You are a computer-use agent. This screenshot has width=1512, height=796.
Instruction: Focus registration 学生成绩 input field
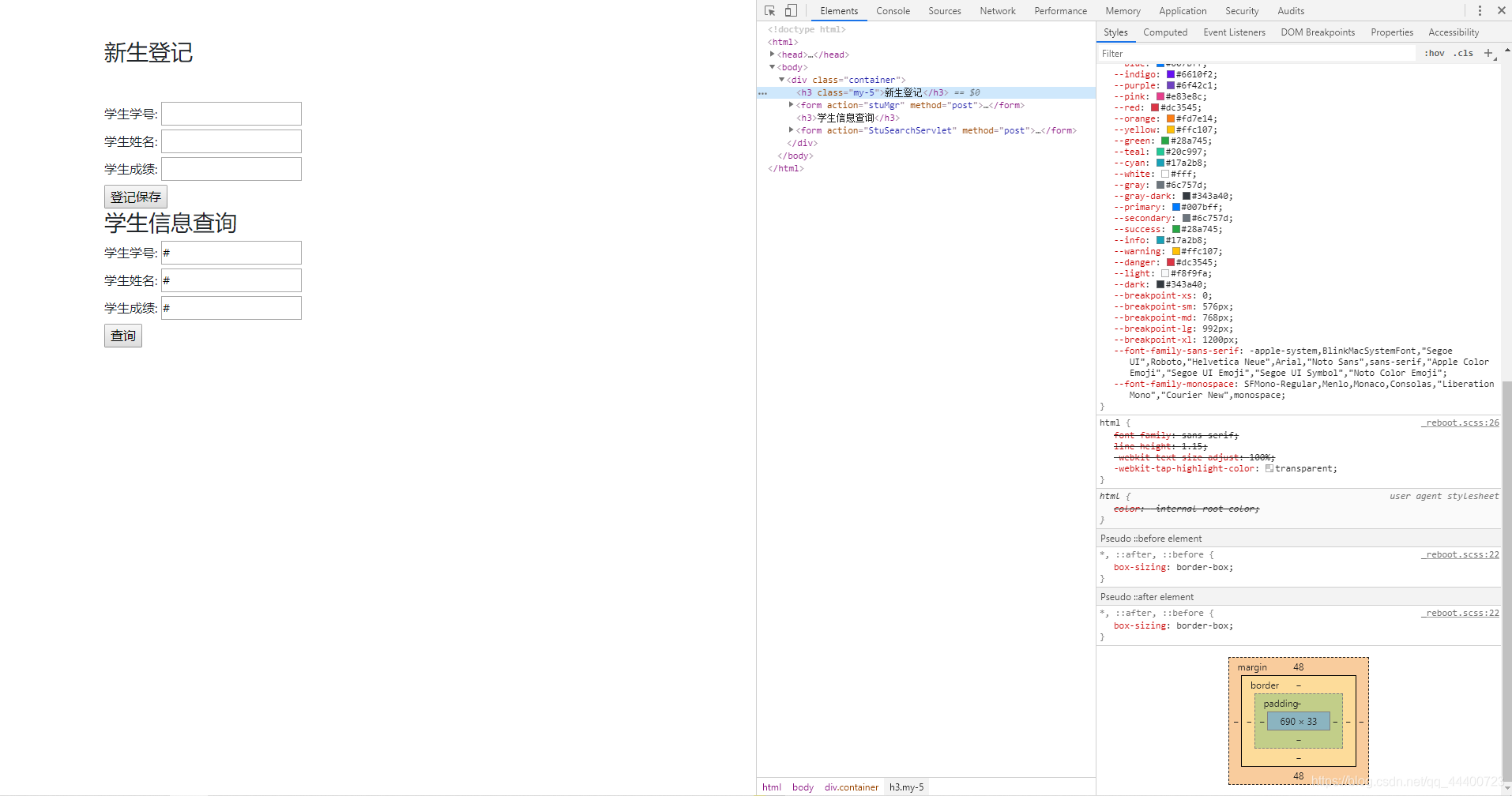pyautogui.click(x=231, y=169)
